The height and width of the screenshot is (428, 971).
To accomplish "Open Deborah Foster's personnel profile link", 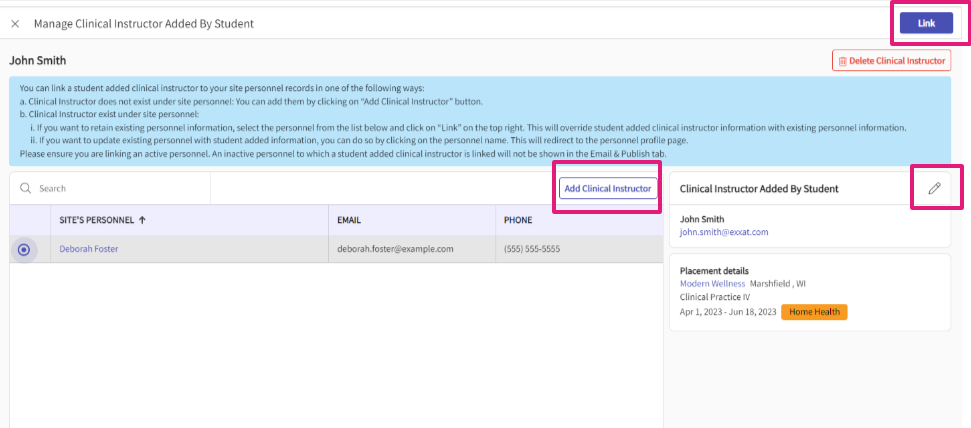I will click(88, 249).
